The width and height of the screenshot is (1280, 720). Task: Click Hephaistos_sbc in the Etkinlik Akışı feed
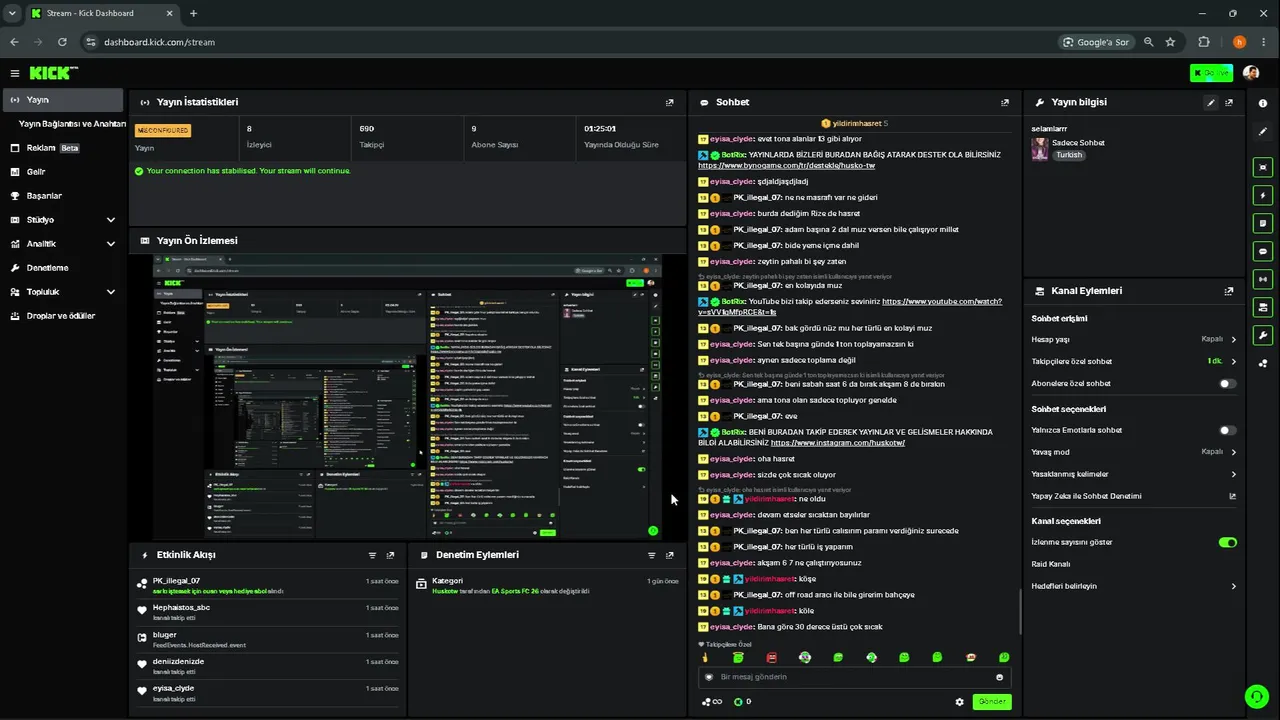[181, 608]
